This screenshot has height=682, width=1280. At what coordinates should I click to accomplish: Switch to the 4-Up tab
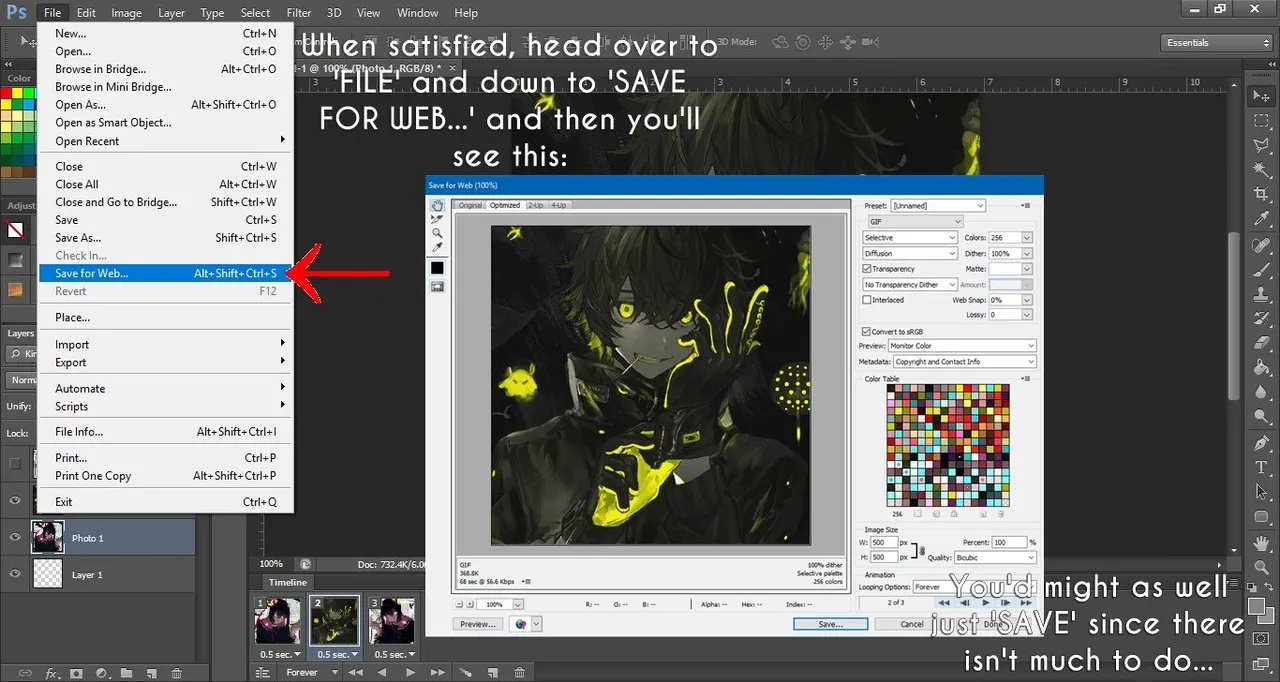click(x=558, y=205)
